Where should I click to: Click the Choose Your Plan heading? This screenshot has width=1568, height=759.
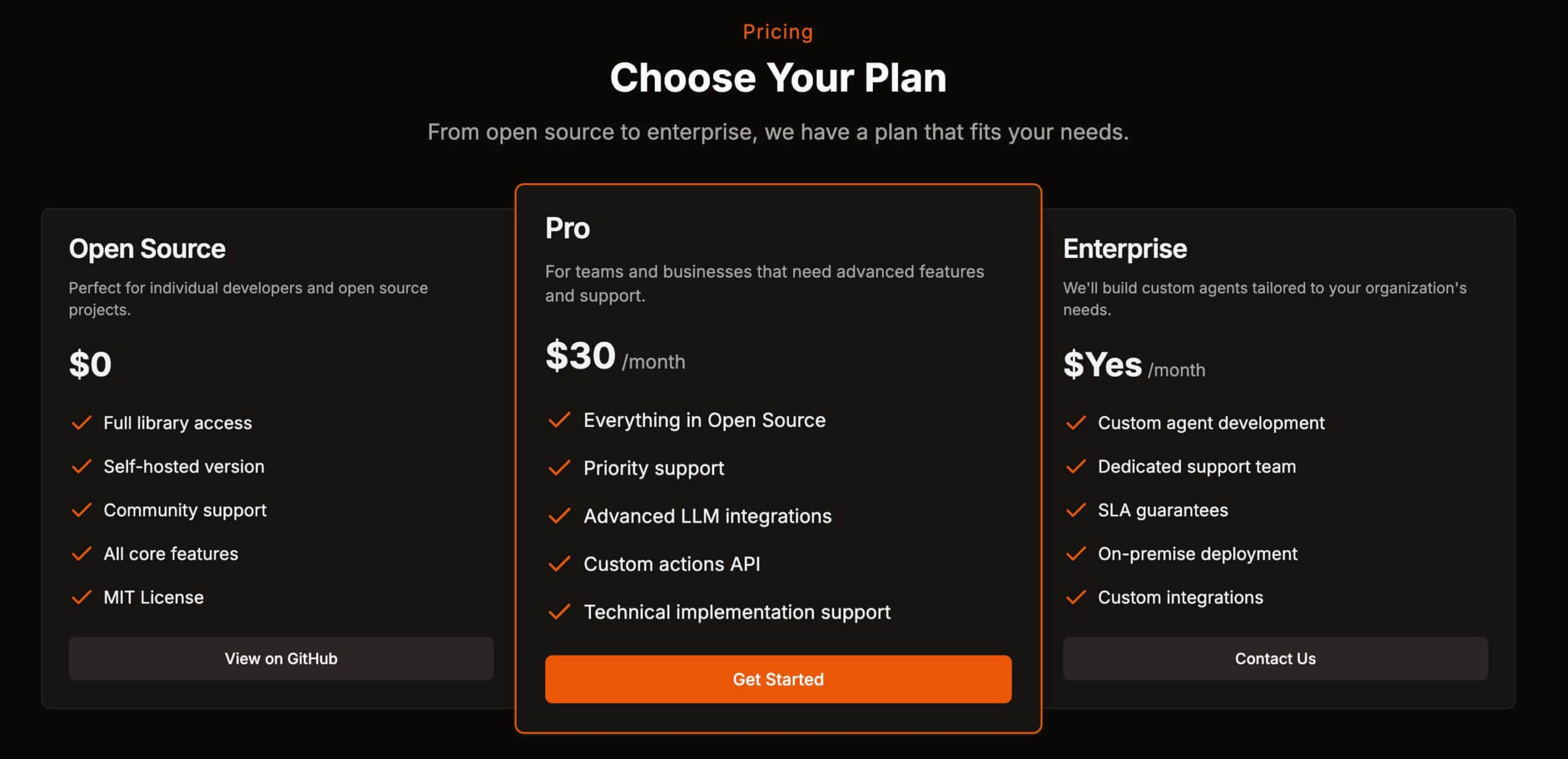point(778,78)
